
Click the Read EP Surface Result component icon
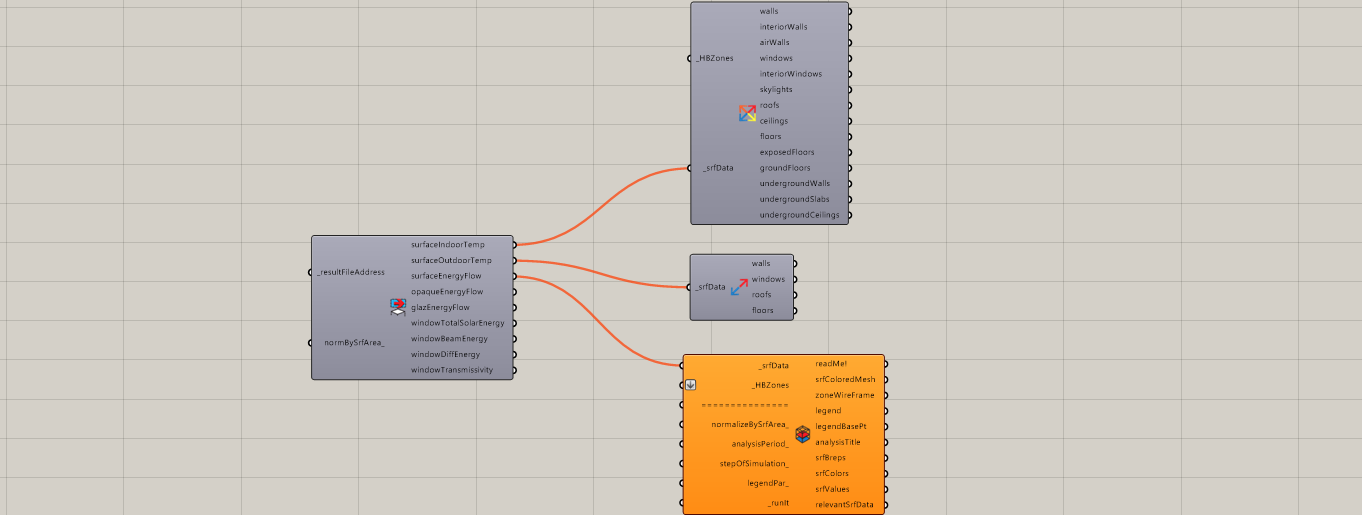[398, 307]
